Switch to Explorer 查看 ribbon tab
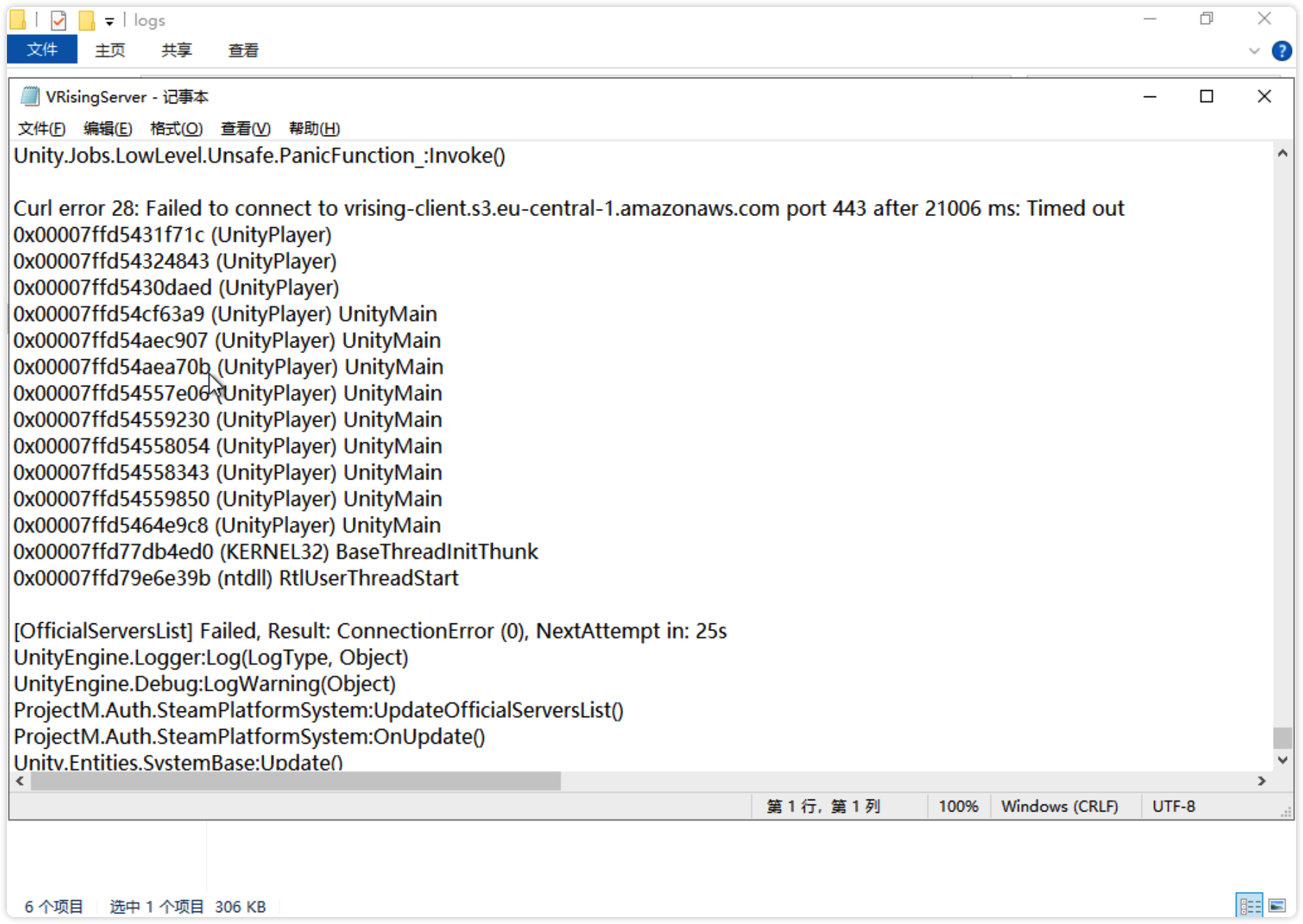This screenshot has height=924, width=1303. pos(243,50)
